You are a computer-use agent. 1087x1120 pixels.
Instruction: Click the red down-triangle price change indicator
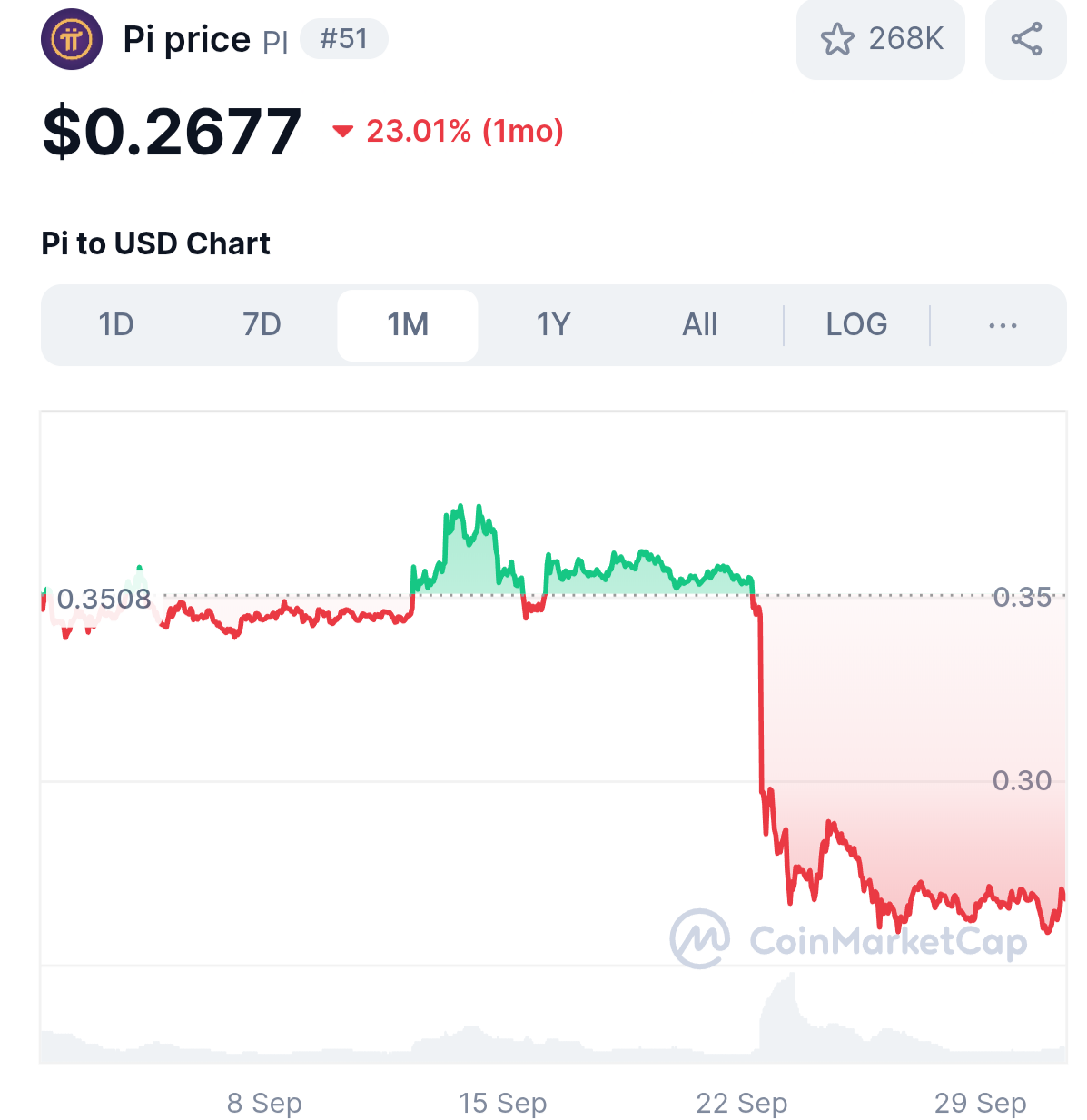click(x=342, y=132)
